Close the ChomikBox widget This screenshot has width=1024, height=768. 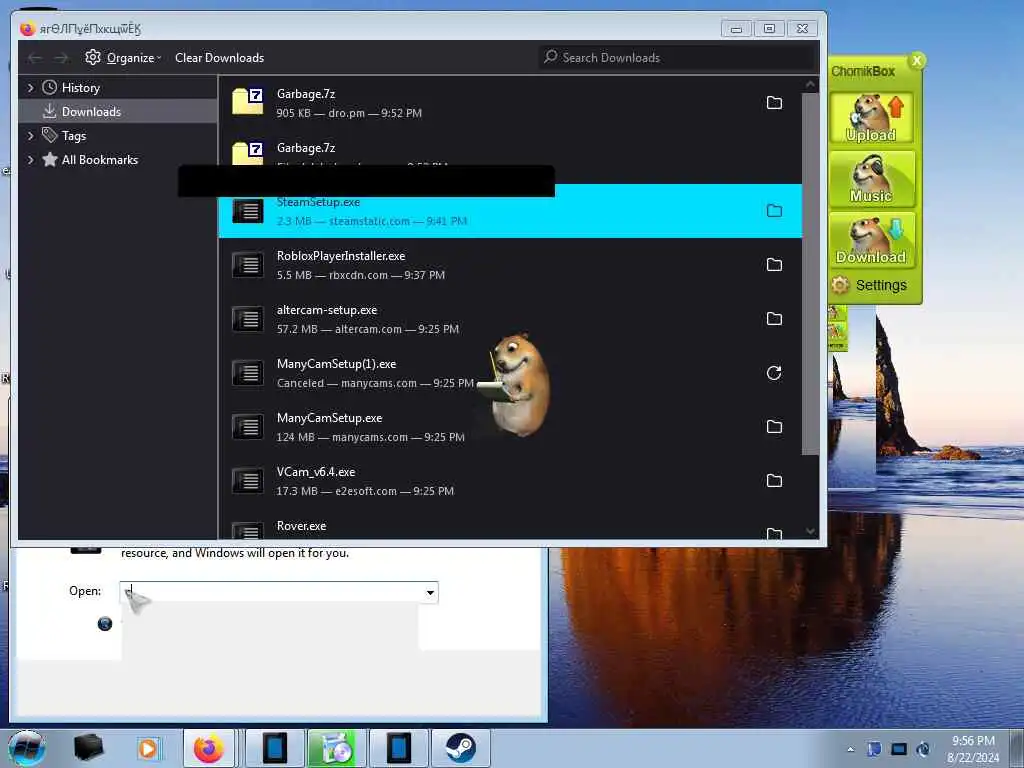click(x=917, y=61)
